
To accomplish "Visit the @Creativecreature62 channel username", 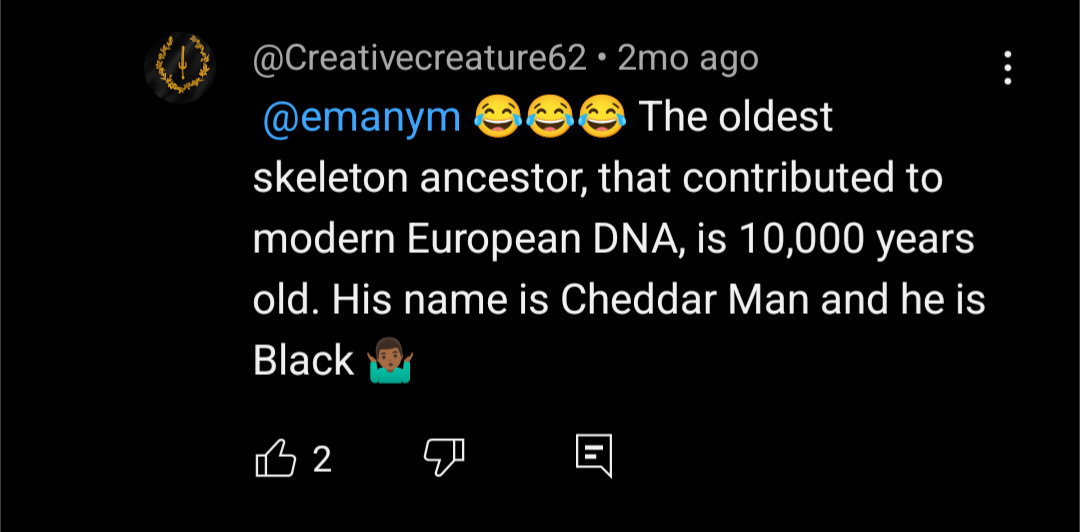I will pos(420,59).
